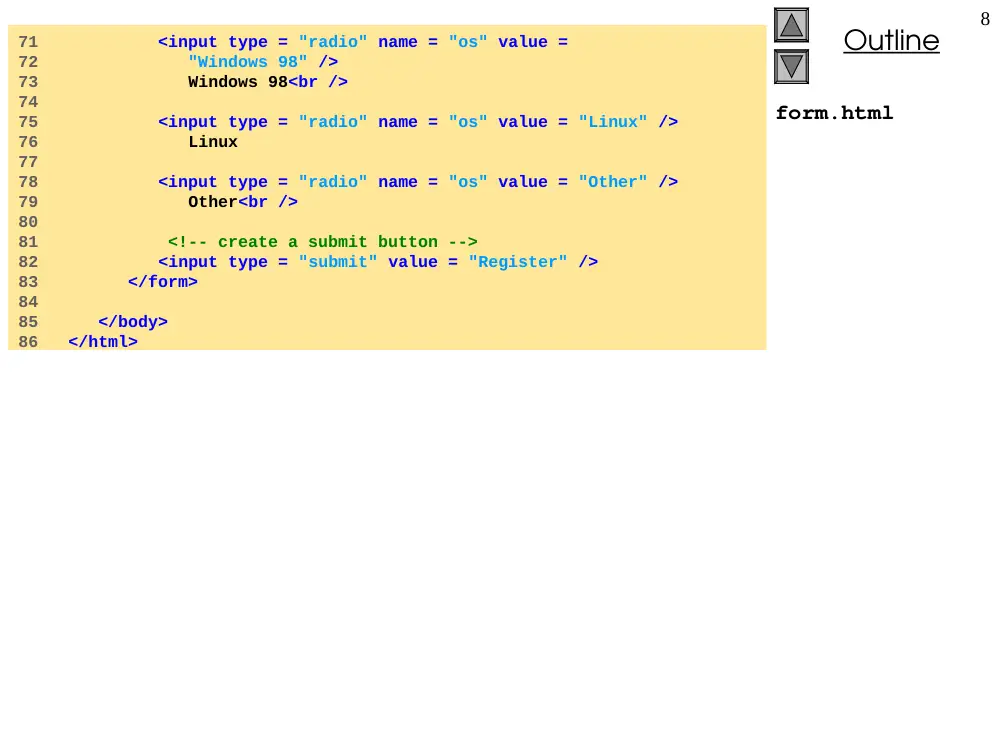Click line number 86
This screenshot has width=1000, height=750.
coord(28,342)
